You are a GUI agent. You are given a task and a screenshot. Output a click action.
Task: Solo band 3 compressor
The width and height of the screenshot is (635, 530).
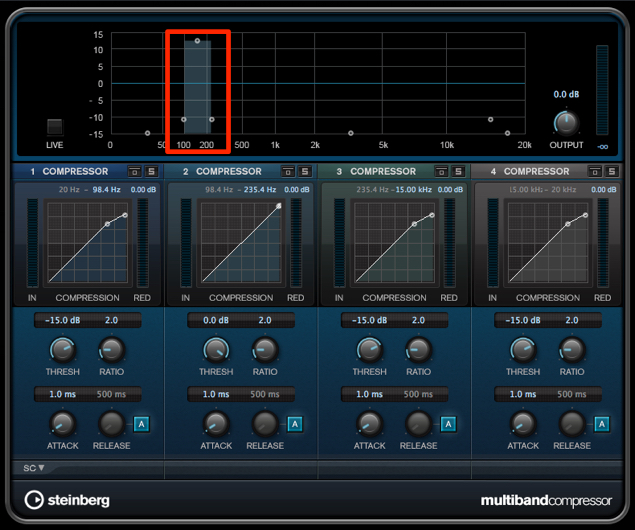pos(458,172)
